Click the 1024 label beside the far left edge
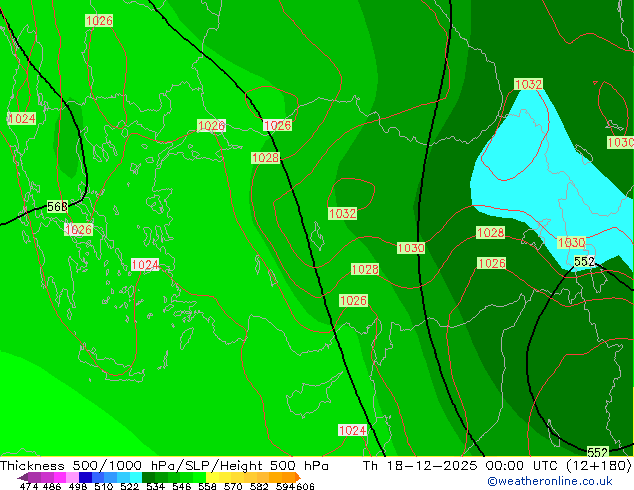The height and width of the screenshot is (490, 634). (22, 119)
